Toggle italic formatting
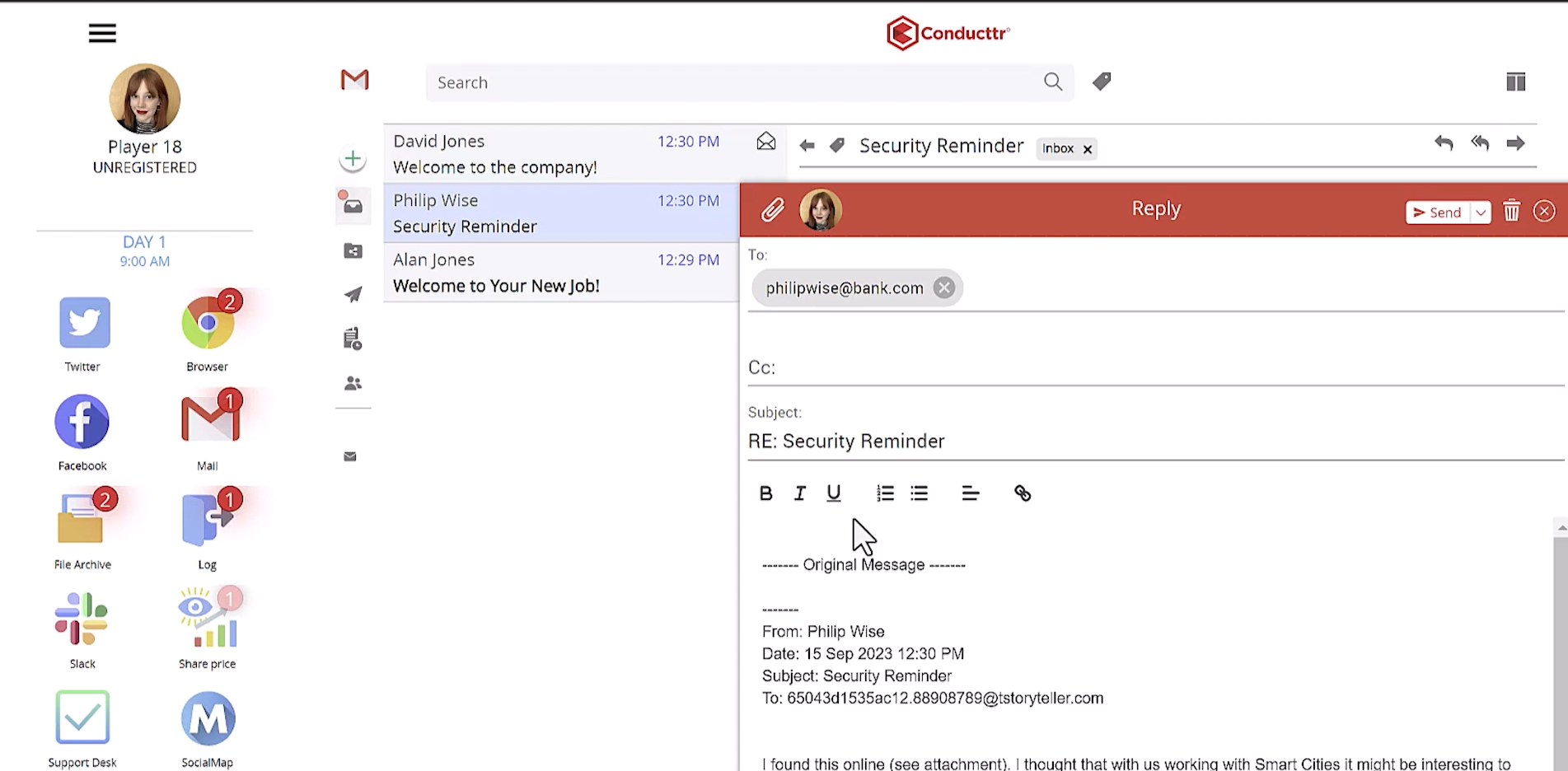 point(799,493)
